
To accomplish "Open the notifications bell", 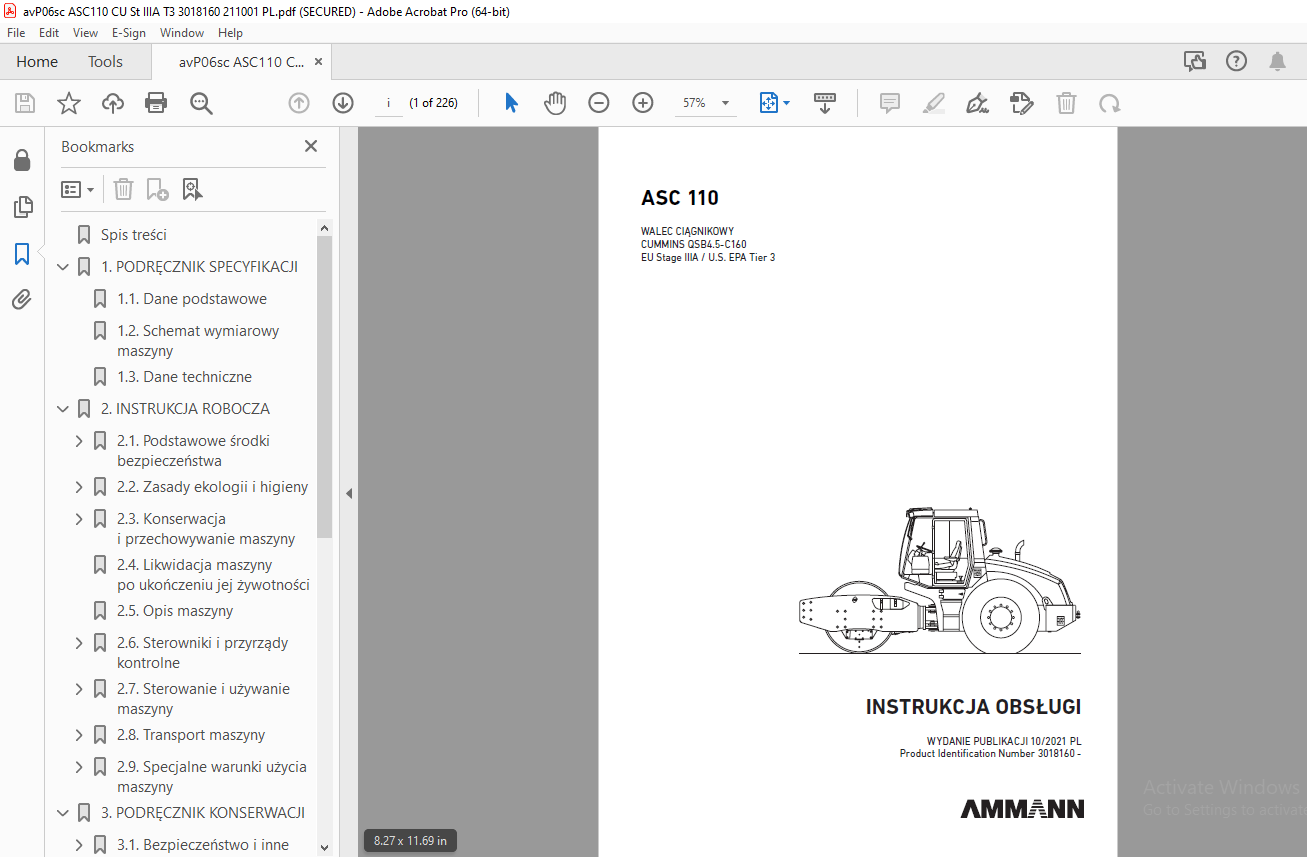I will (x=1278, y=62).
